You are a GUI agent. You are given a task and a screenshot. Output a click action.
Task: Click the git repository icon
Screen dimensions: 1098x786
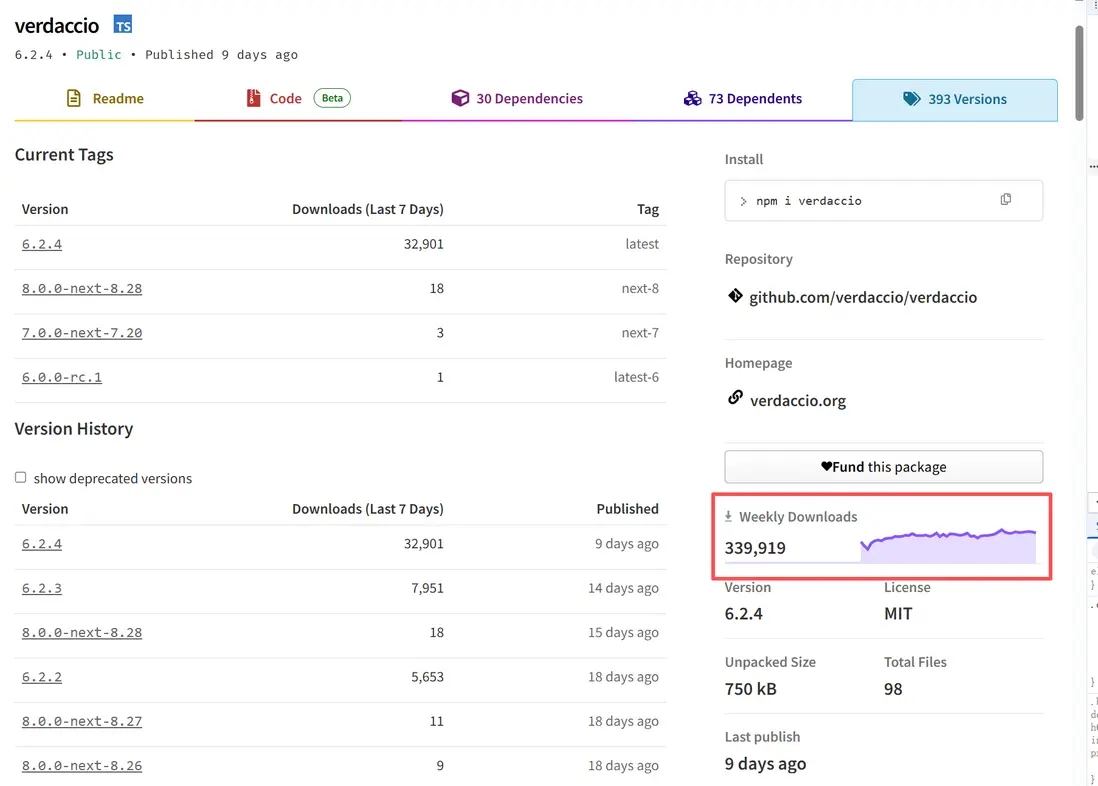pyautogui.click(x=735, y=296)
